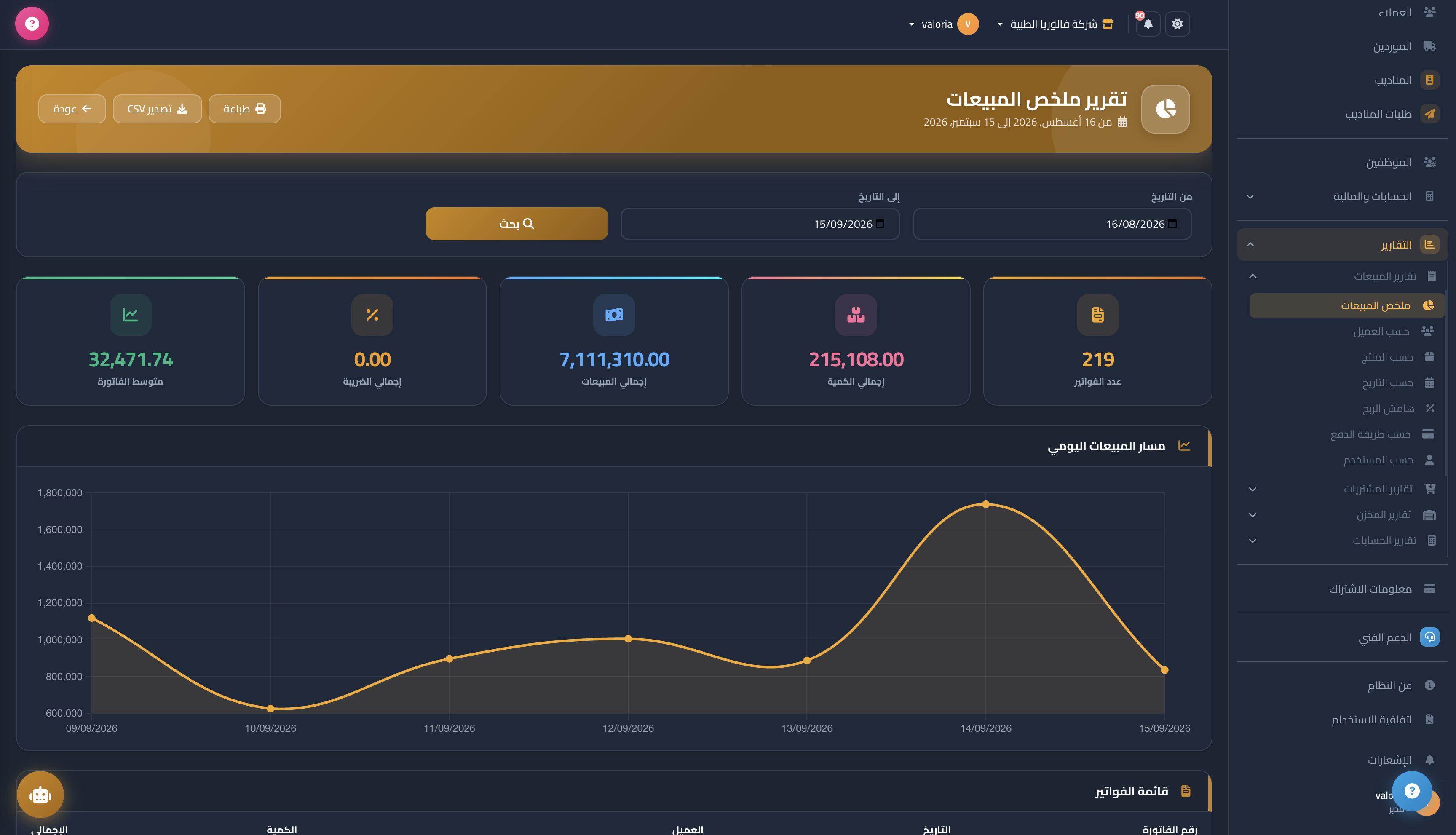
Task: Expand تقارير الحسابات submenu
Action: [x=1342, y=541]
